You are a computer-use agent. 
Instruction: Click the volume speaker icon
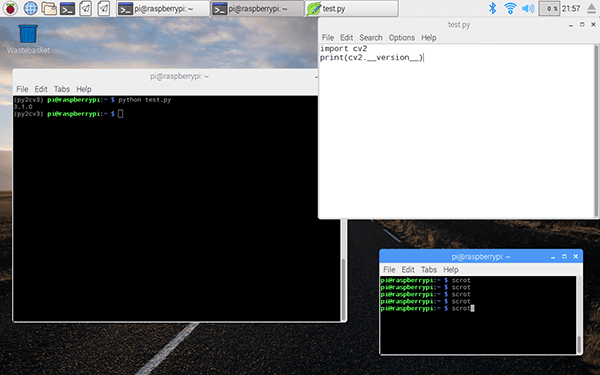pyautogui.click(x=528, y=8)
